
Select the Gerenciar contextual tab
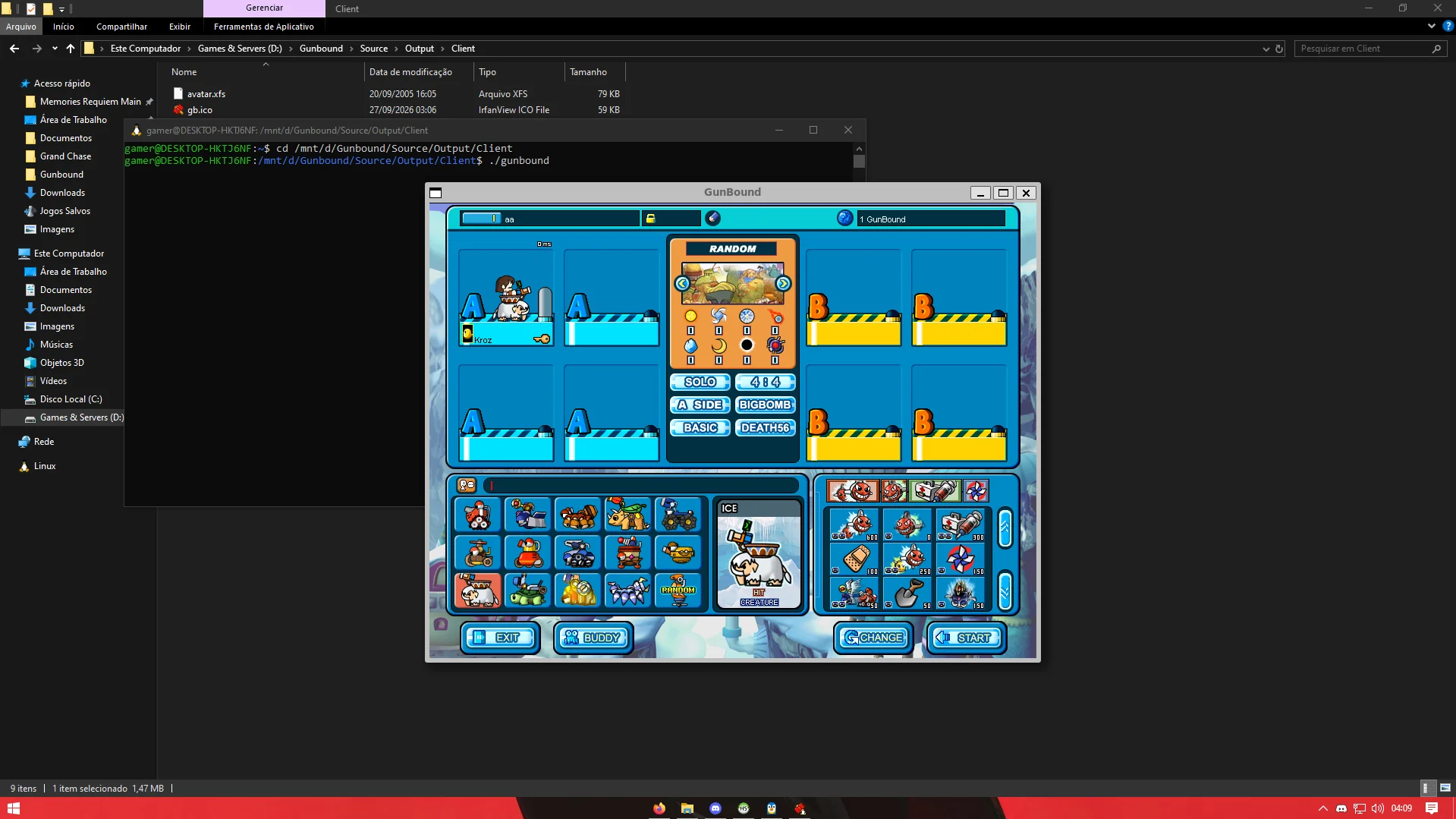(264, 8)
